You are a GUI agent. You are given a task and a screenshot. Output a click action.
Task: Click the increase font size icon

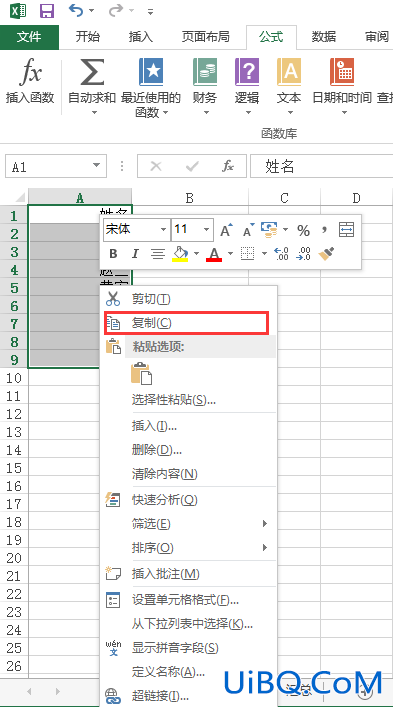[226, 230]
